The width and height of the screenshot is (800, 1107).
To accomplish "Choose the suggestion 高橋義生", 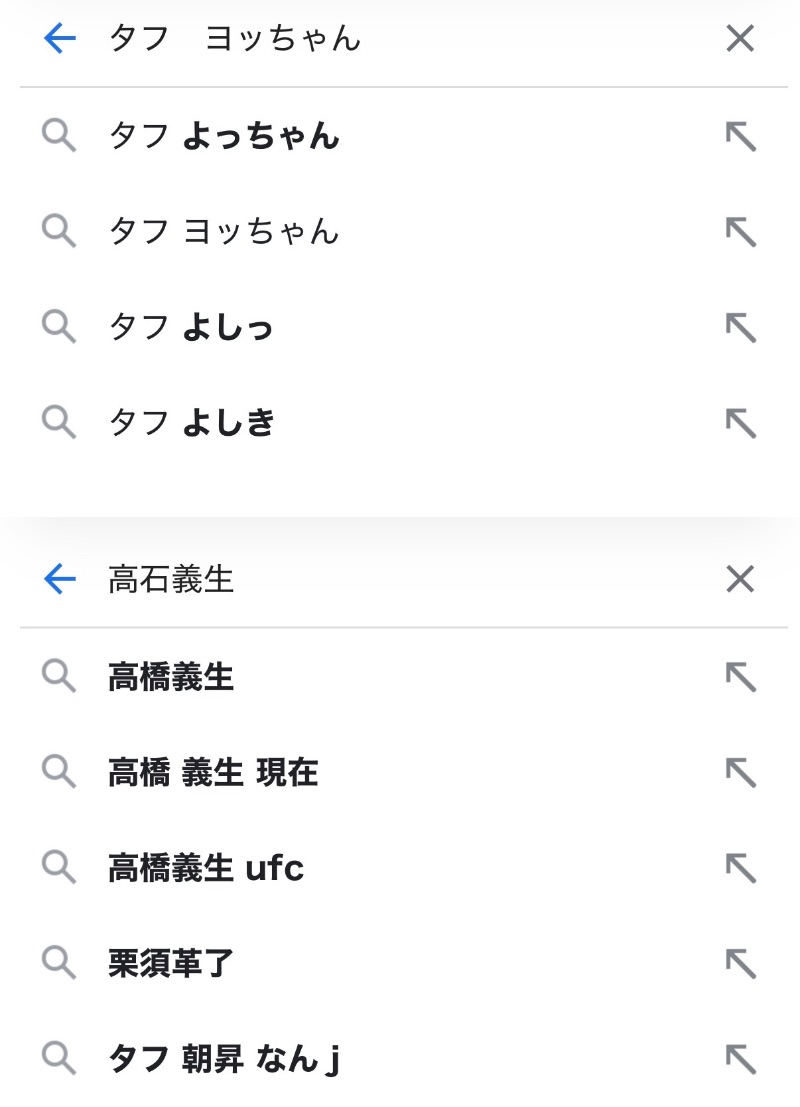I will pyautogui.click(x=171, y=677).
